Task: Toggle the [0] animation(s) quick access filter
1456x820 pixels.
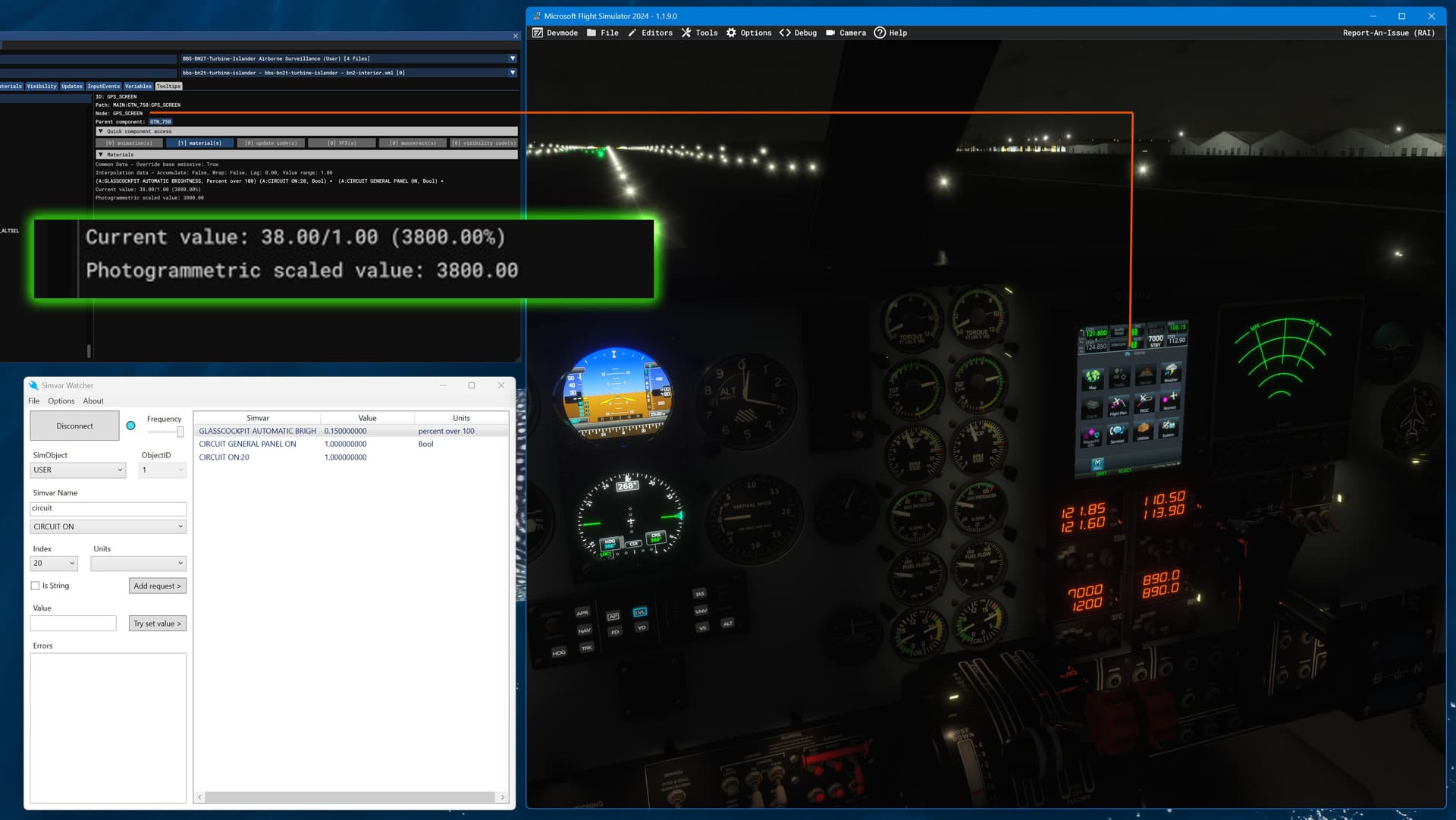Action: (x=129, y=143)
